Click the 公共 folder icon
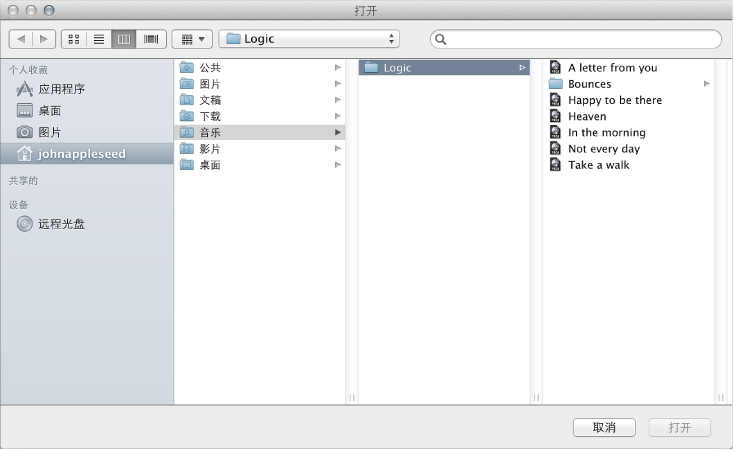Screen dimensions: 734x450 click(x=187, y=67)
